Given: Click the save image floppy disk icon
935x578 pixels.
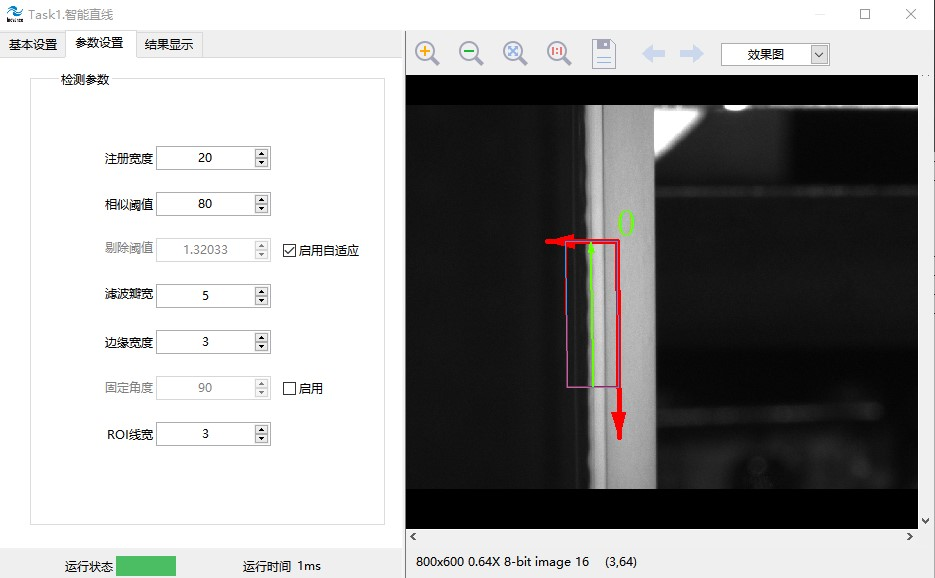Looking at the screenshot, I should (x=604, y=53).
